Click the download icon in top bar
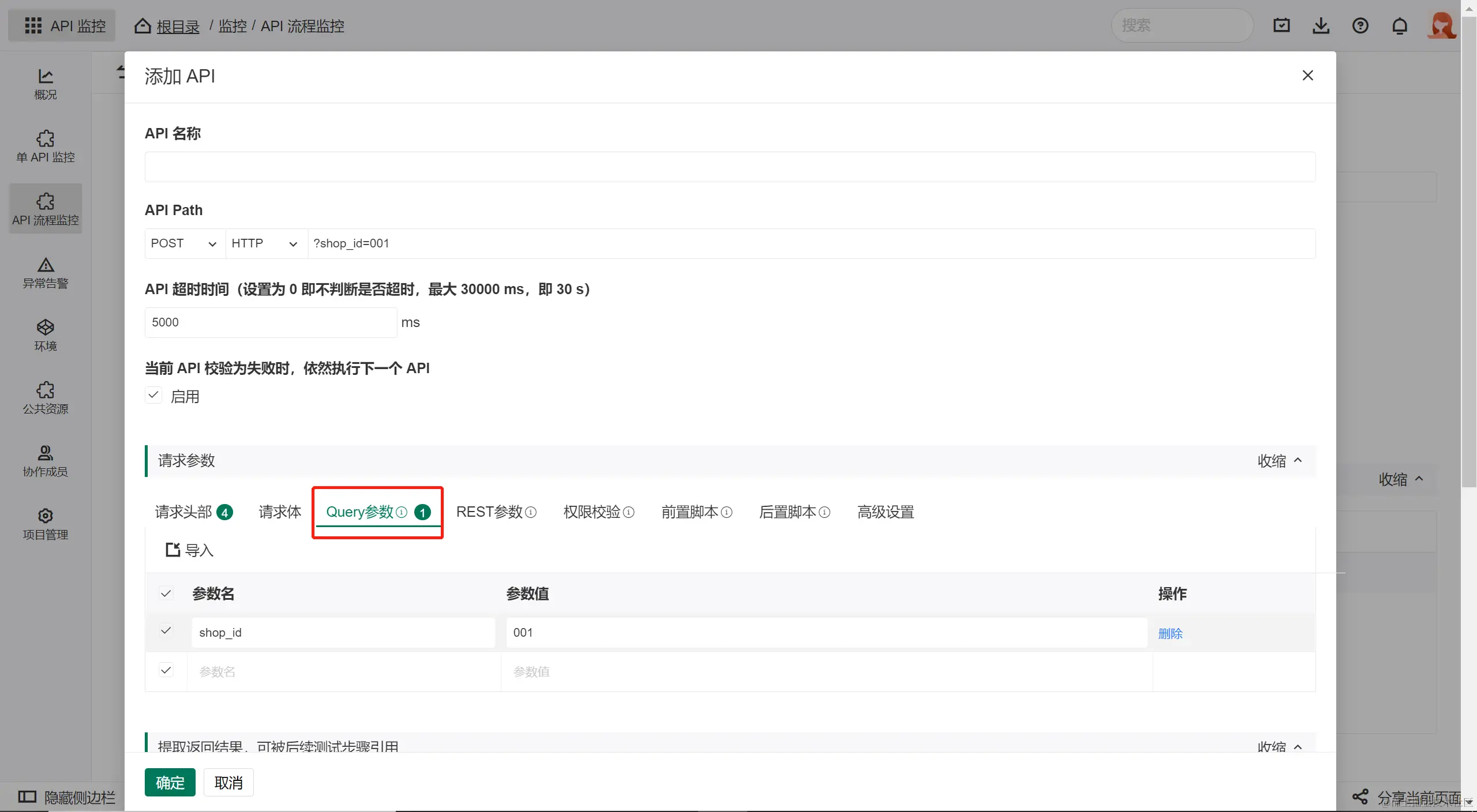The image size is (1477, 812). [x=1321, y=26]
